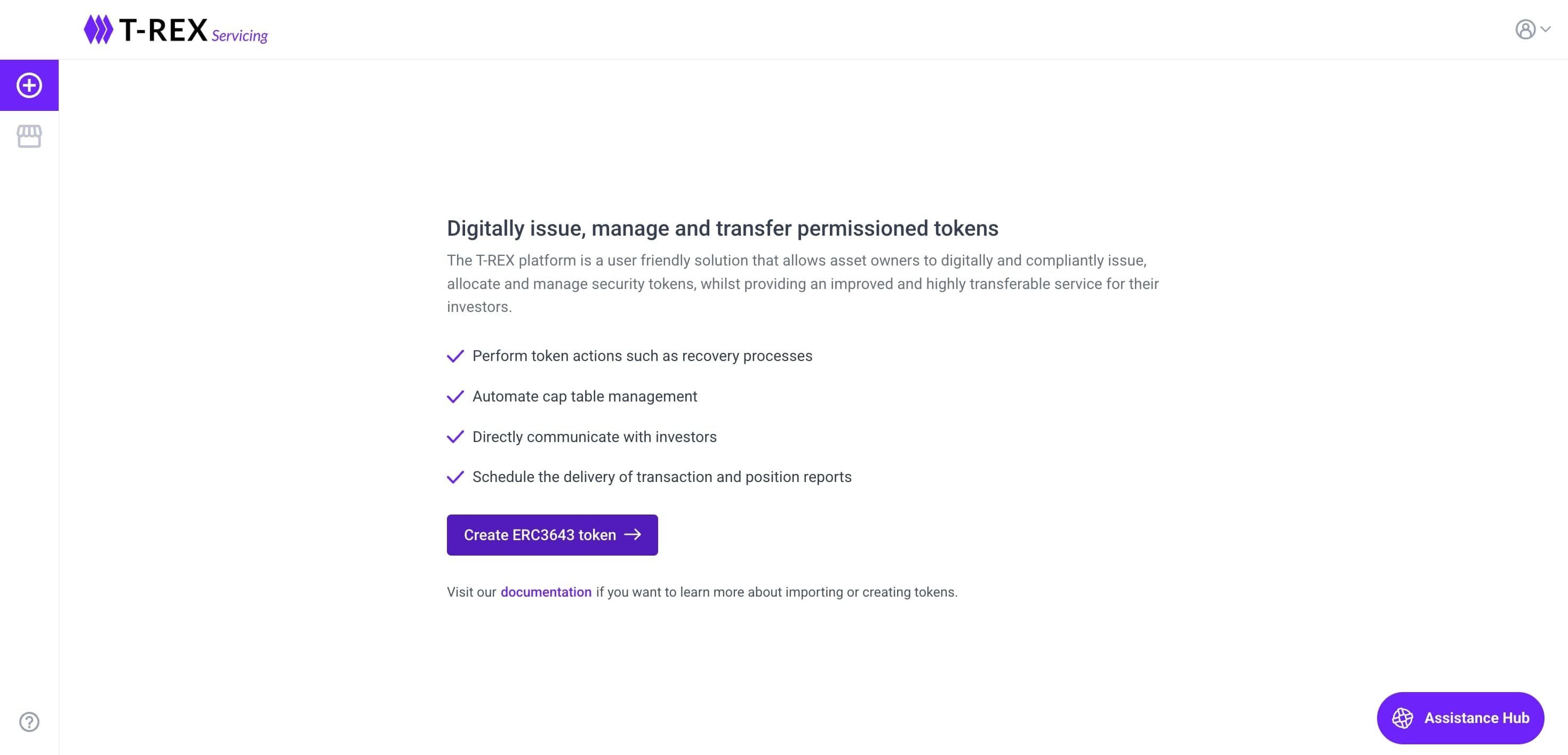Click the checkmark beside recovery processes item
Image resolution: width=1568 pixels, height=755 pixels.
point(455,356)
